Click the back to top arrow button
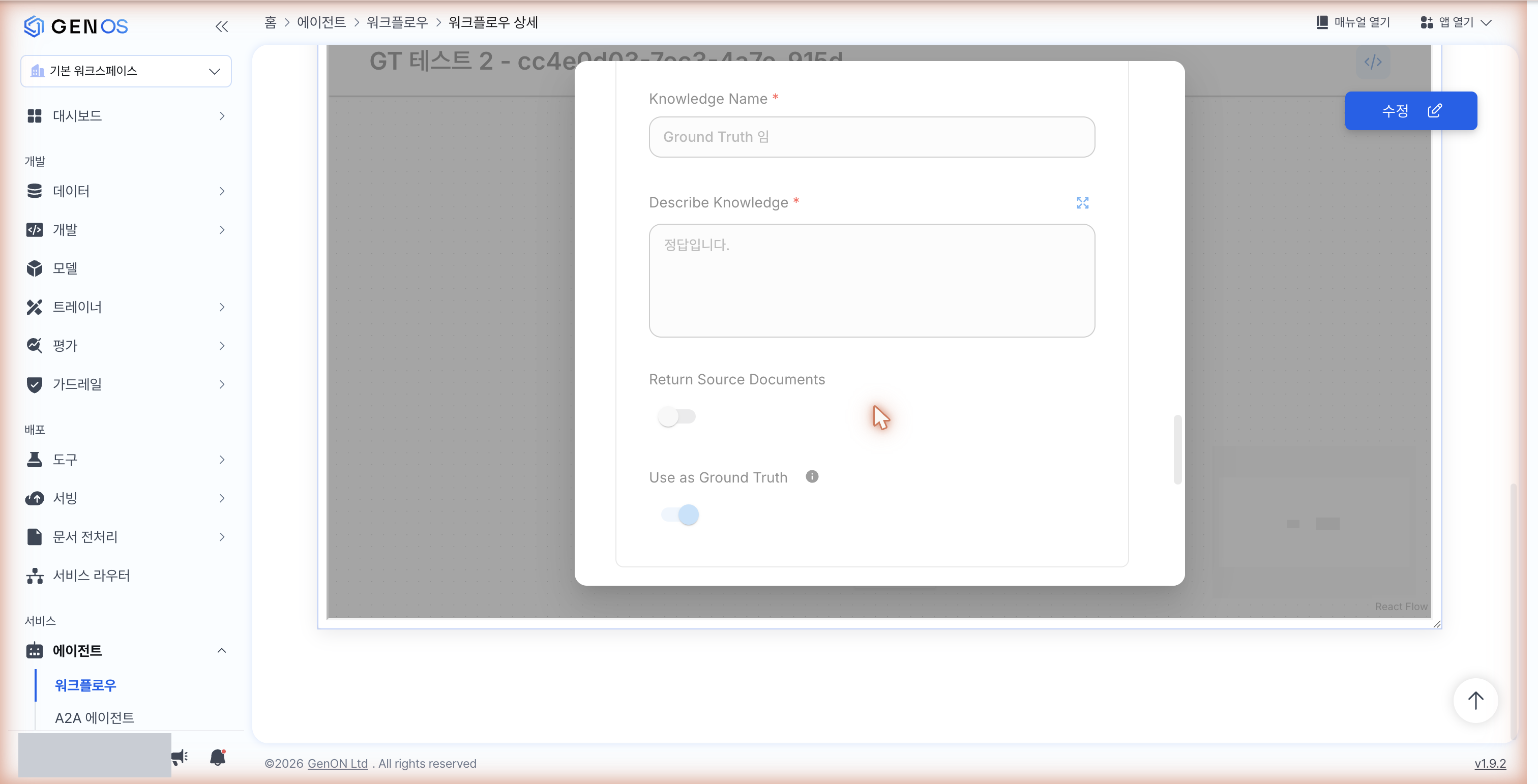Viewport: 1538px width, 784px height. coord(1475,700)
